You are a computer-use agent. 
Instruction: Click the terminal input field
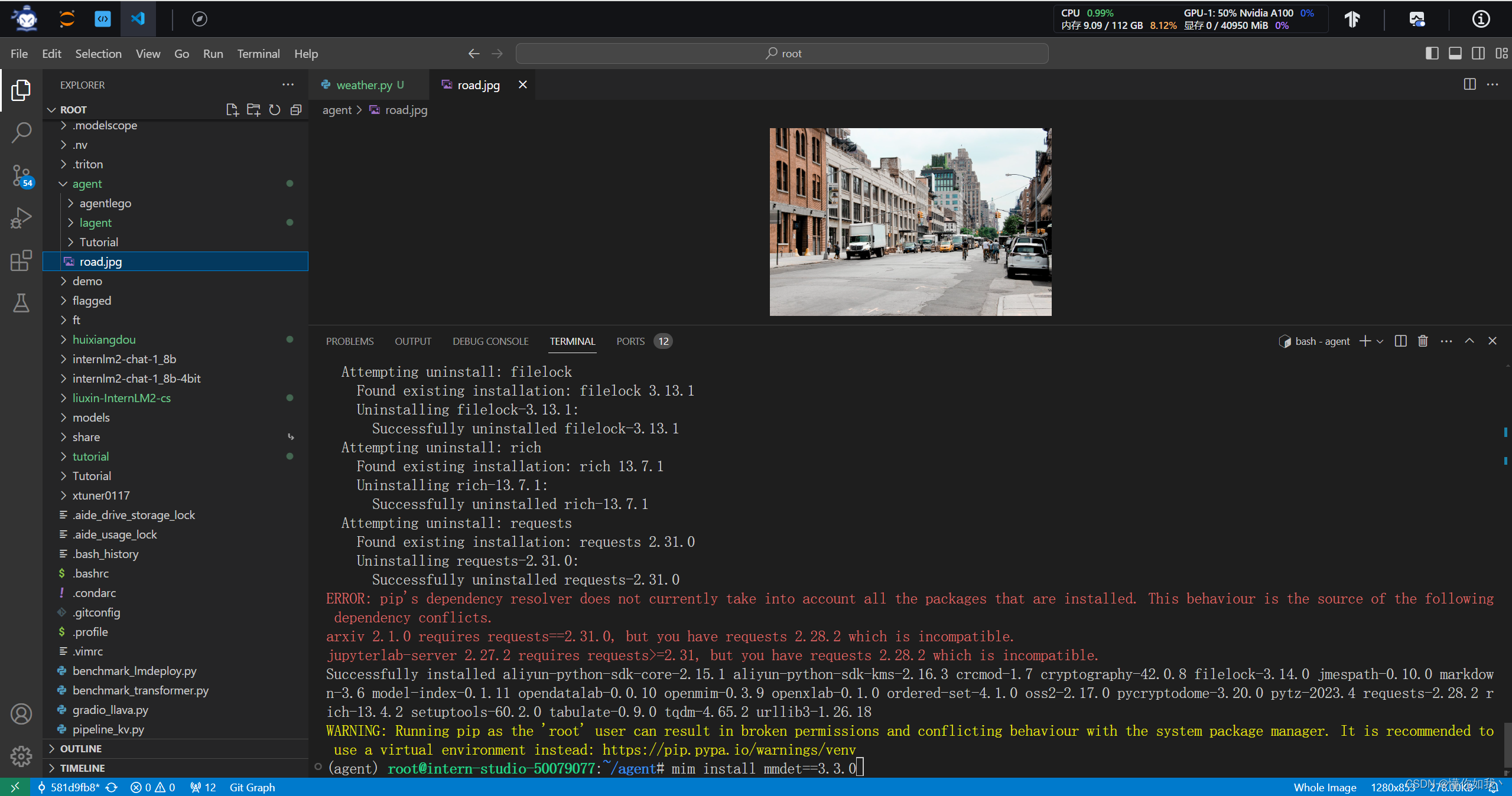858,768
